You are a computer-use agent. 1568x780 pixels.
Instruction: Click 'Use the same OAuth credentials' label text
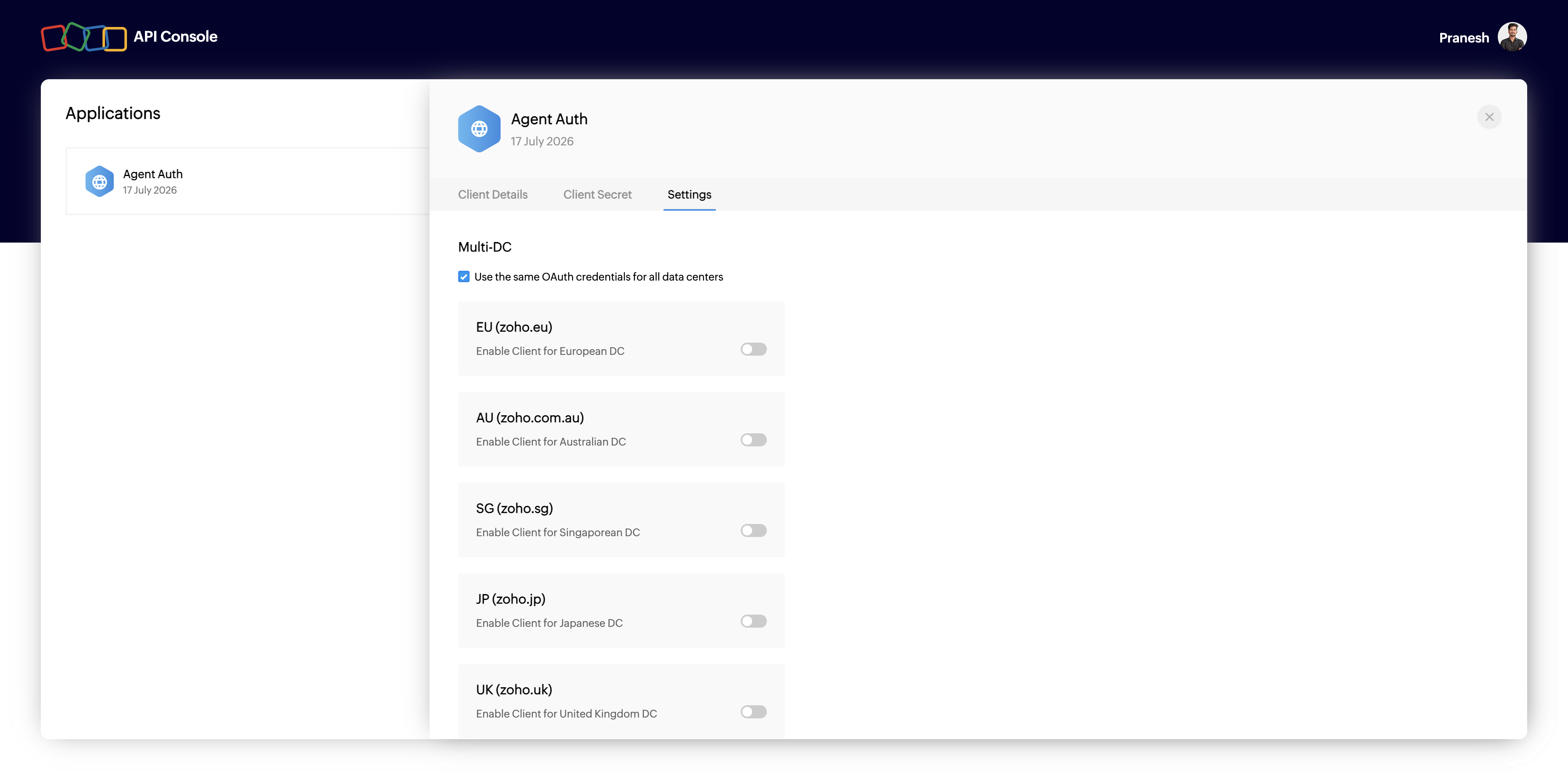(x=598, y=276)
